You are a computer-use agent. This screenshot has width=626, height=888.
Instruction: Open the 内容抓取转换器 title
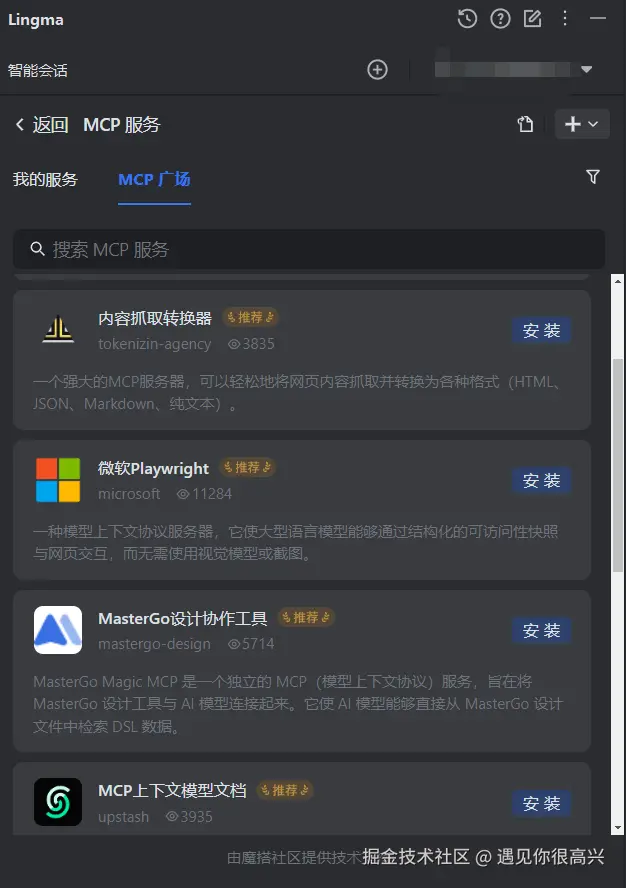pyautogui.click(x=155, y=318)
